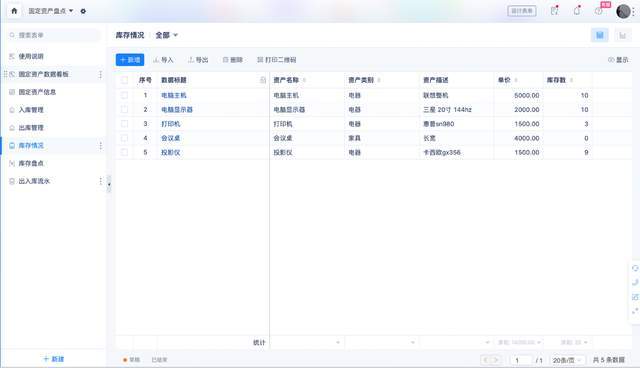
Task: Open 使用说明 in the sidebar
Action: (x=31, y=56)
